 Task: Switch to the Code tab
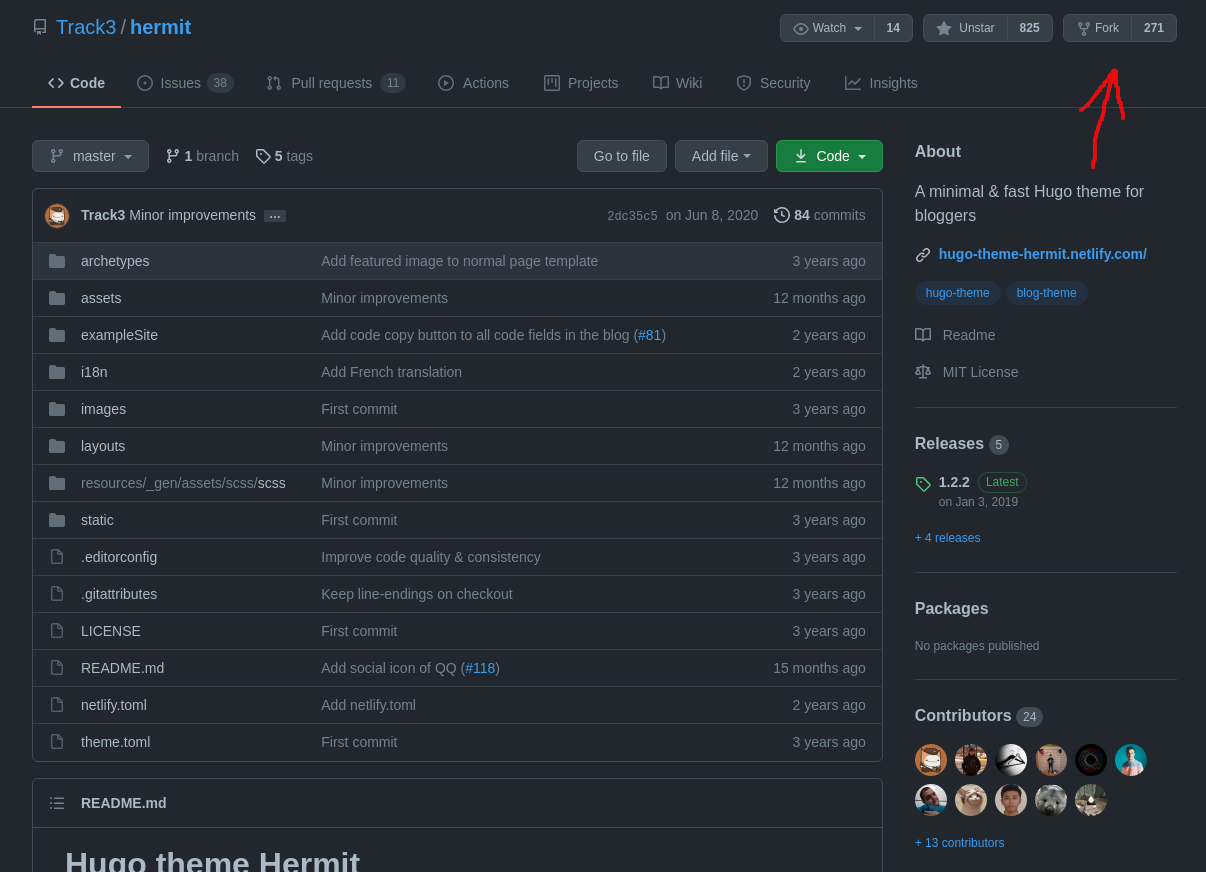(x=76, y=83)
